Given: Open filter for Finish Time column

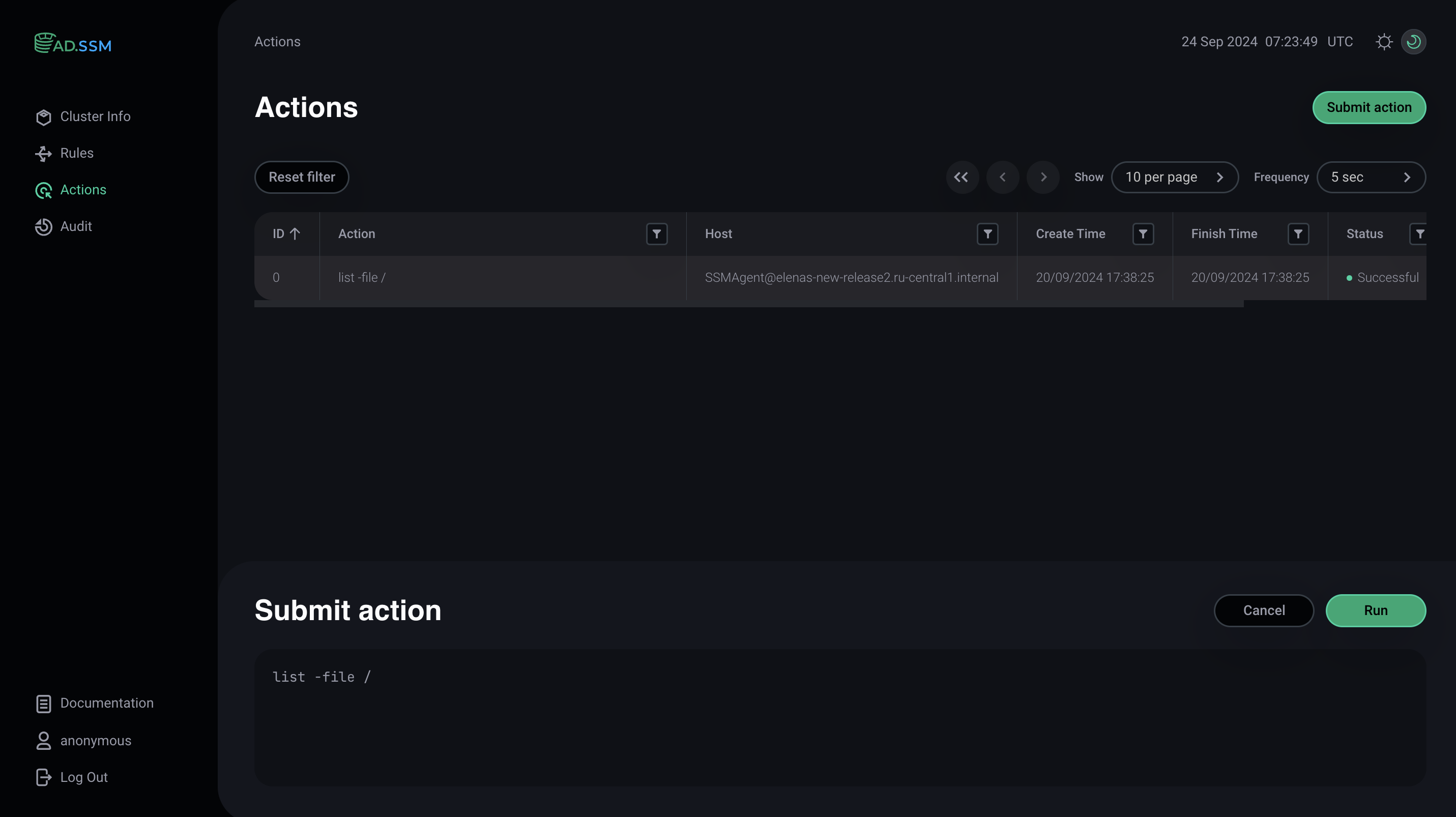Looking at the screenshot, I should [x=1298, y=234].
